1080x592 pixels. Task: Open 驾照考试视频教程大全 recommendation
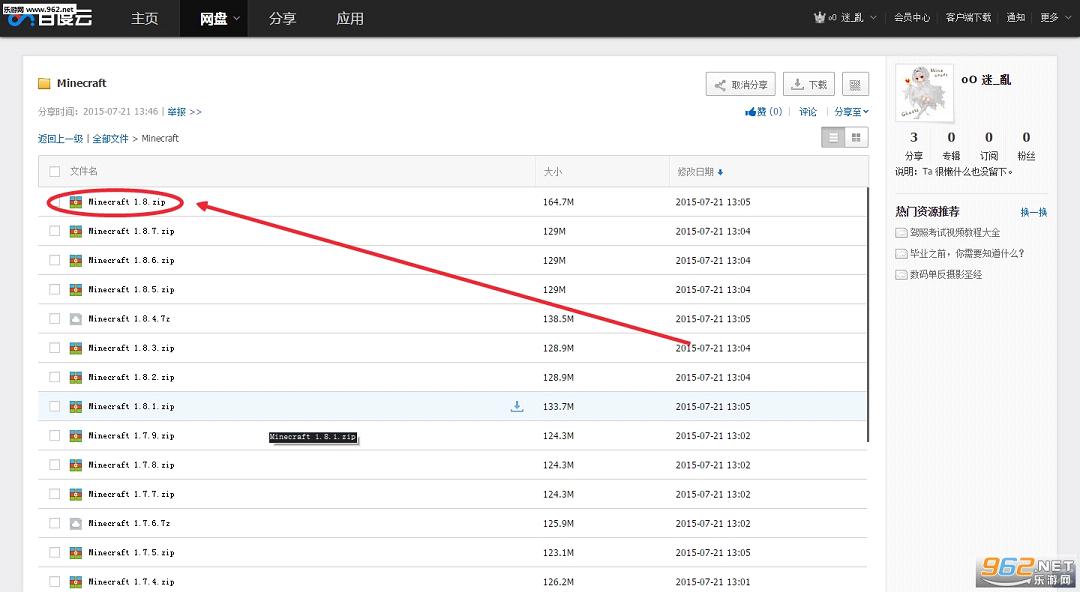(955, 233)
